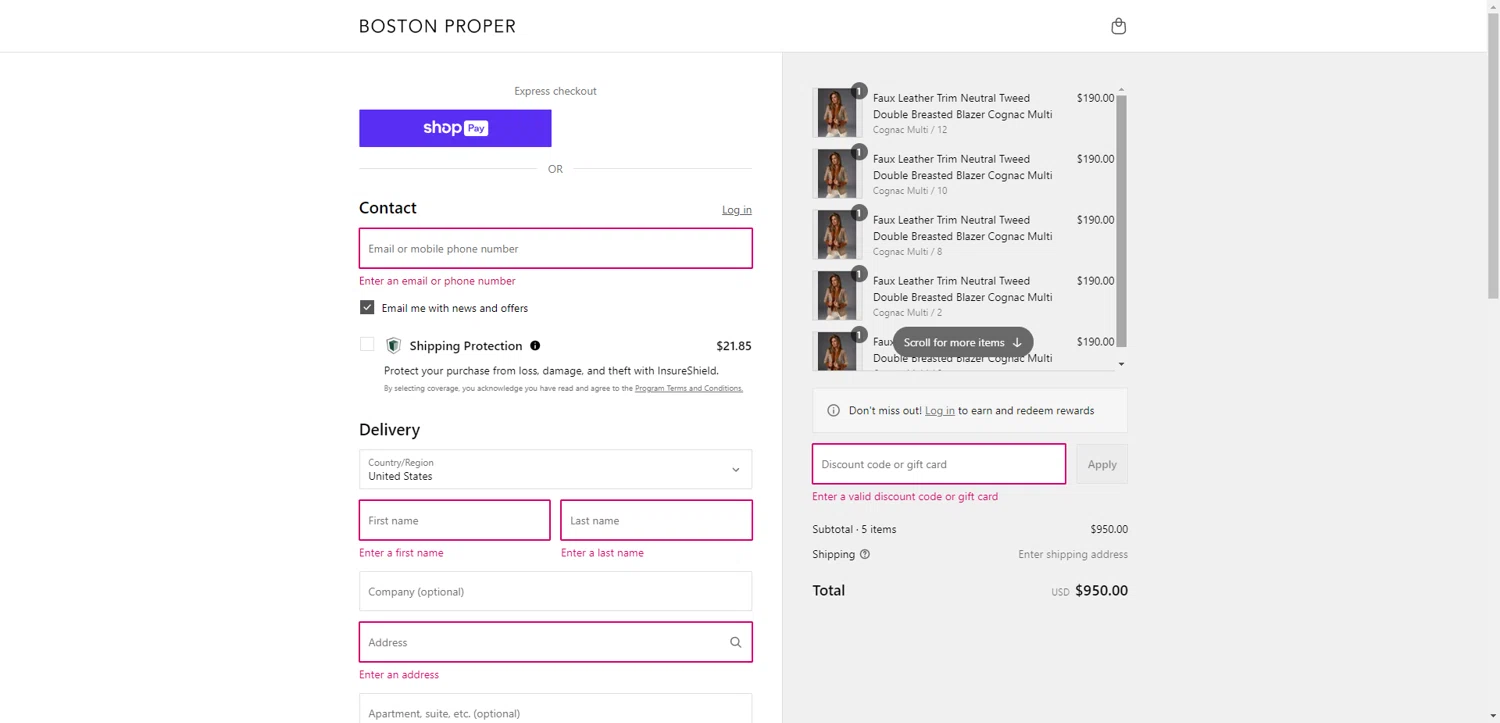Click the Express checkout label
The height and width of the screenshot is (723, 1500).
555,91
